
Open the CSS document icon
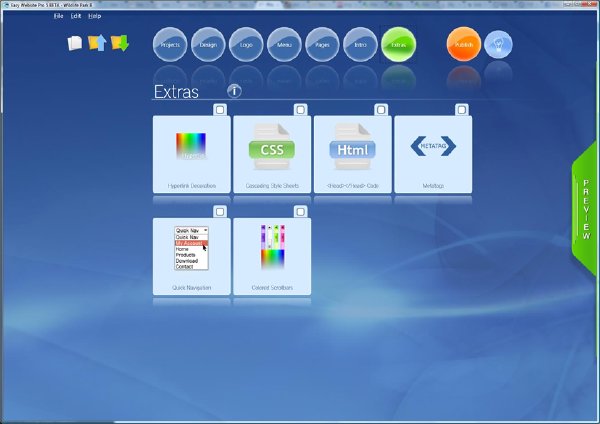[x=272, y=146]
